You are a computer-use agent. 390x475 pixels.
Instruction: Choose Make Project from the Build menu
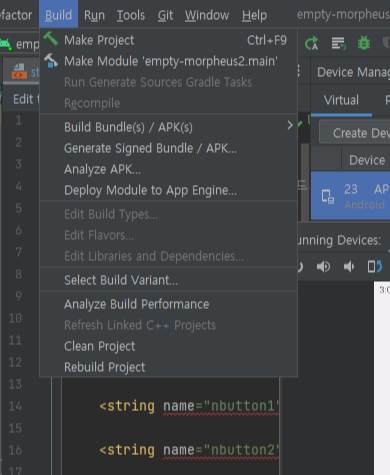click(168, 40)
